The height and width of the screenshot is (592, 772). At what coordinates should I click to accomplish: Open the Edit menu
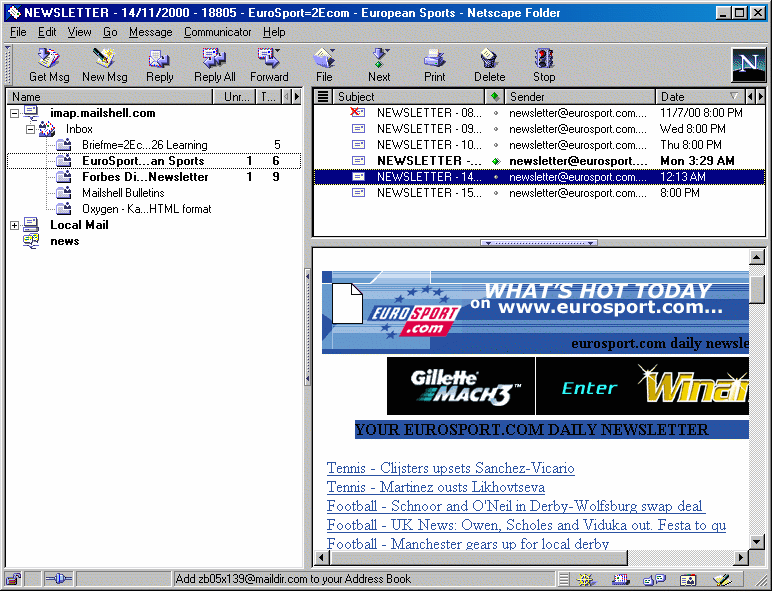[x=47, y=32]
